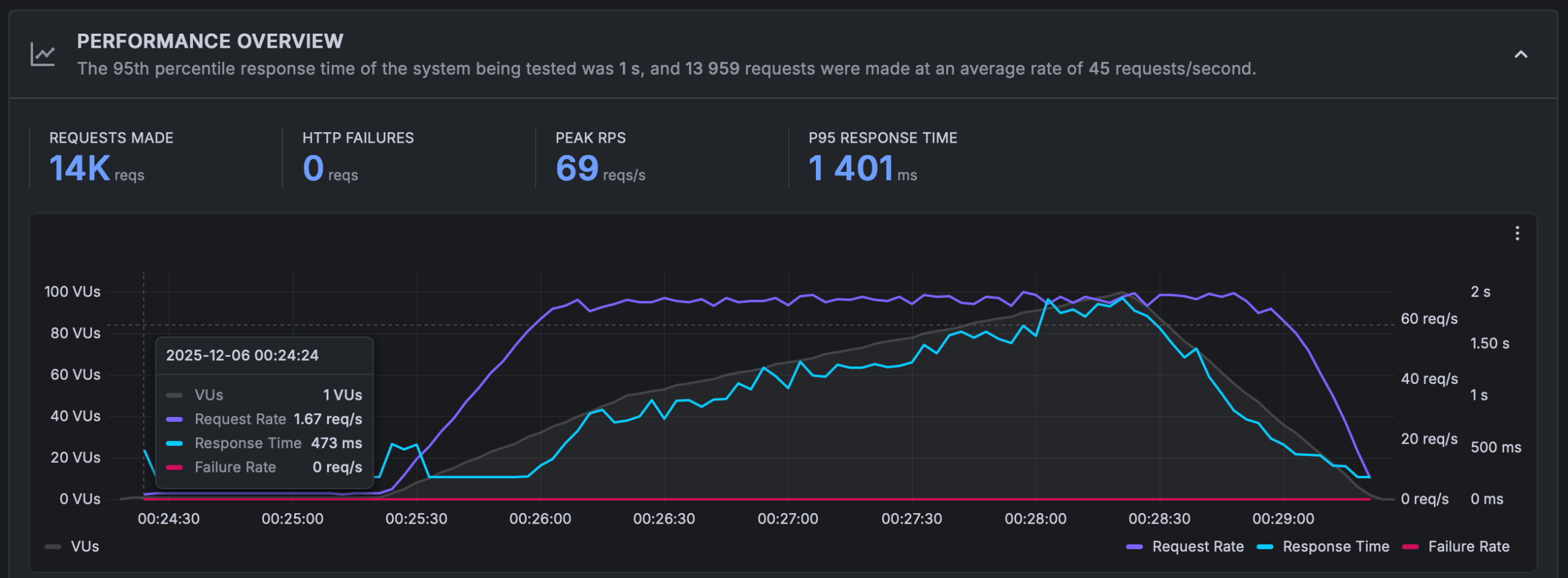This screenshot has width=1568, height=578.
Task: Open the chart three-dot options menu
Action: coord(1517,233)
